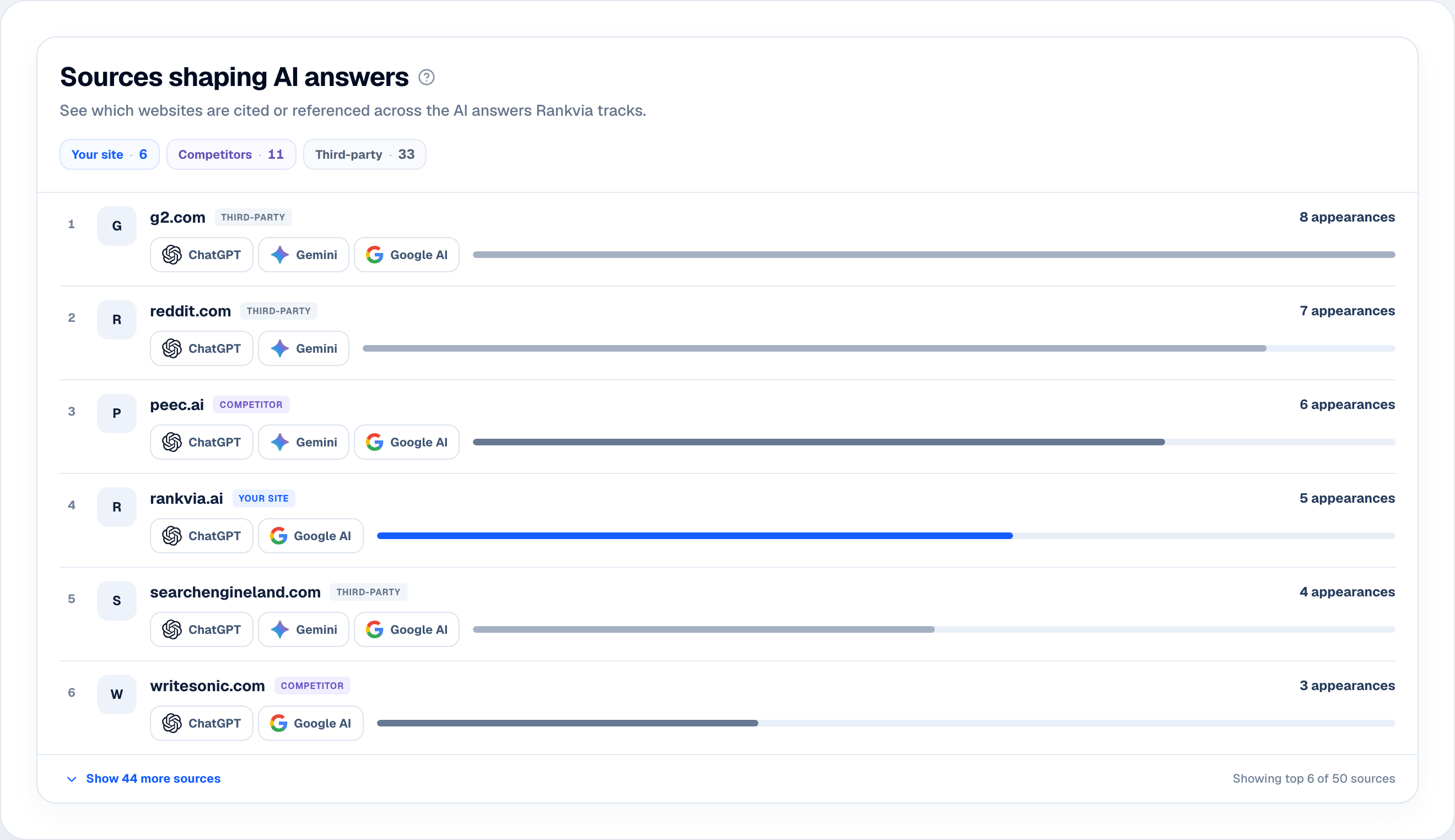The width and height of the screenshot is (1455, 840).
Task: Select the Your site filter chip
Action: click(x=110, y=155)
